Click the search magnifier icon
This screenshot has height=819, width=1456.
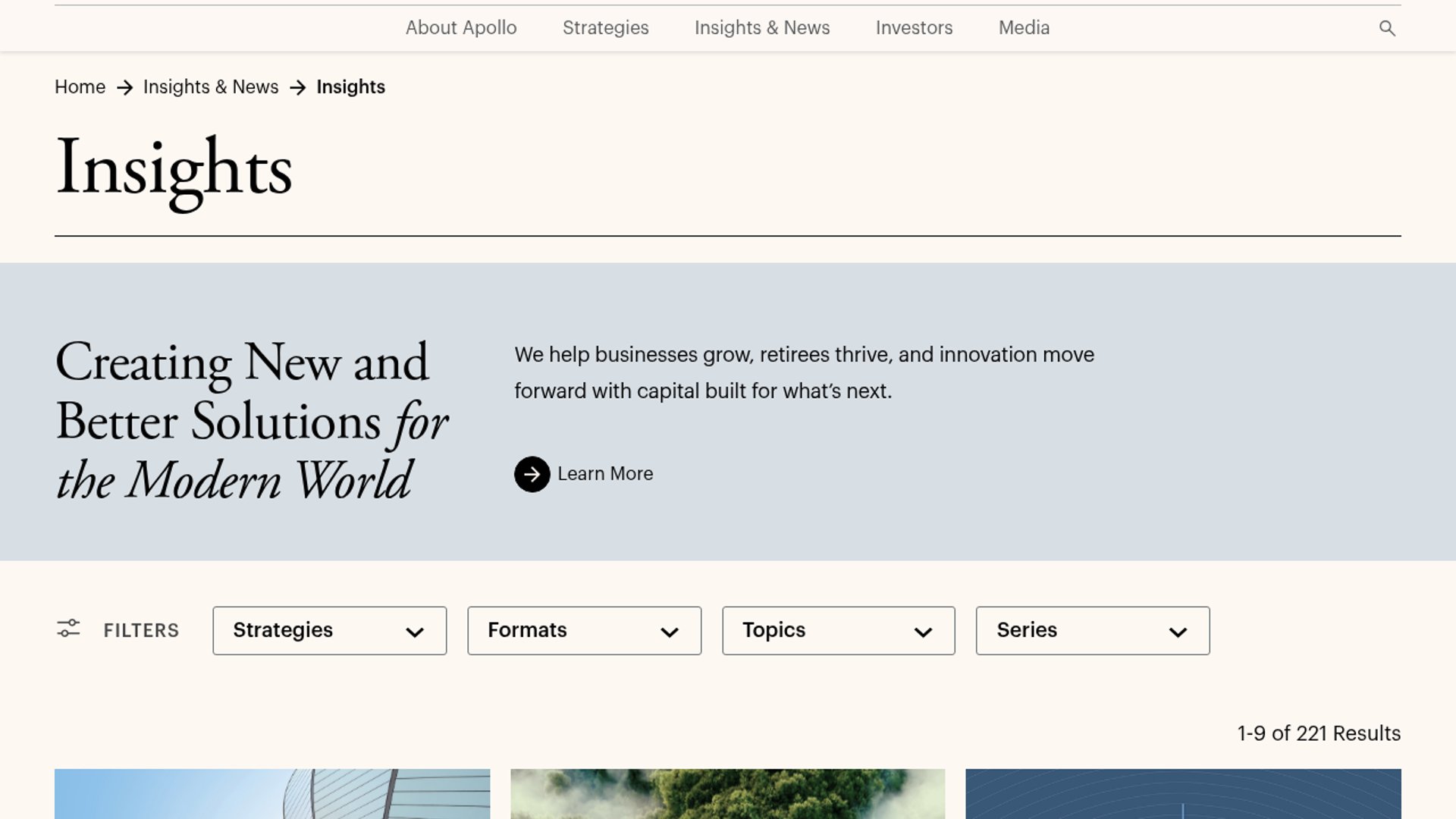tap(1387, 28)
